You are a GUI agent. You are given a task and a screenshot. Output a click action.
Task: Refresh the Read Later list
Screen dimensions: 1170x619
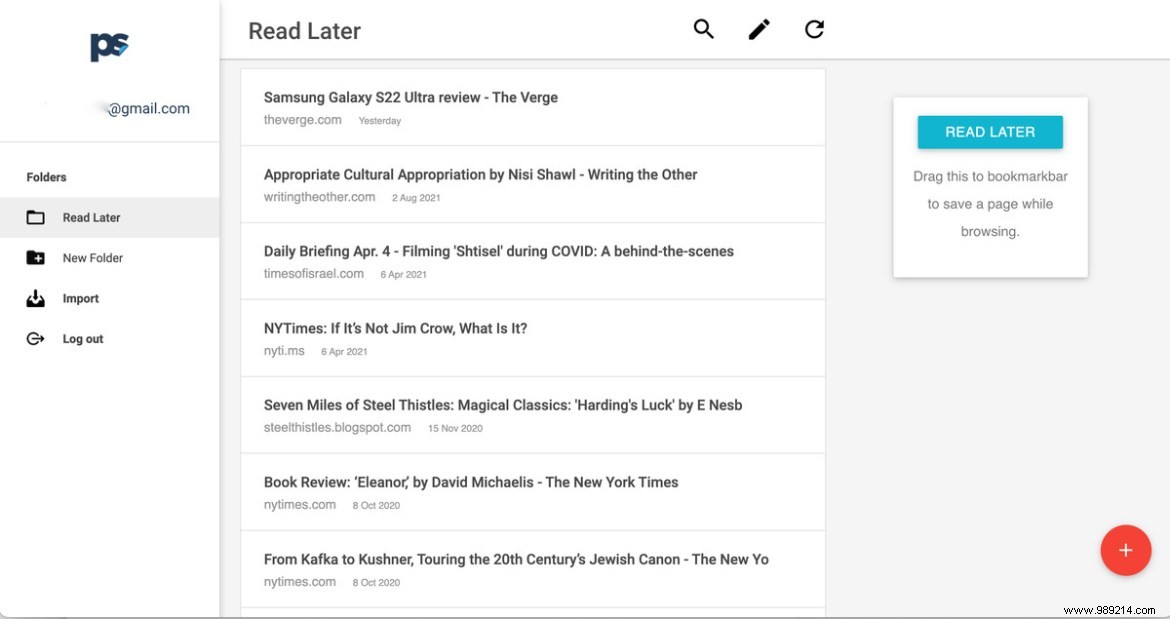(x=814, y=30)
